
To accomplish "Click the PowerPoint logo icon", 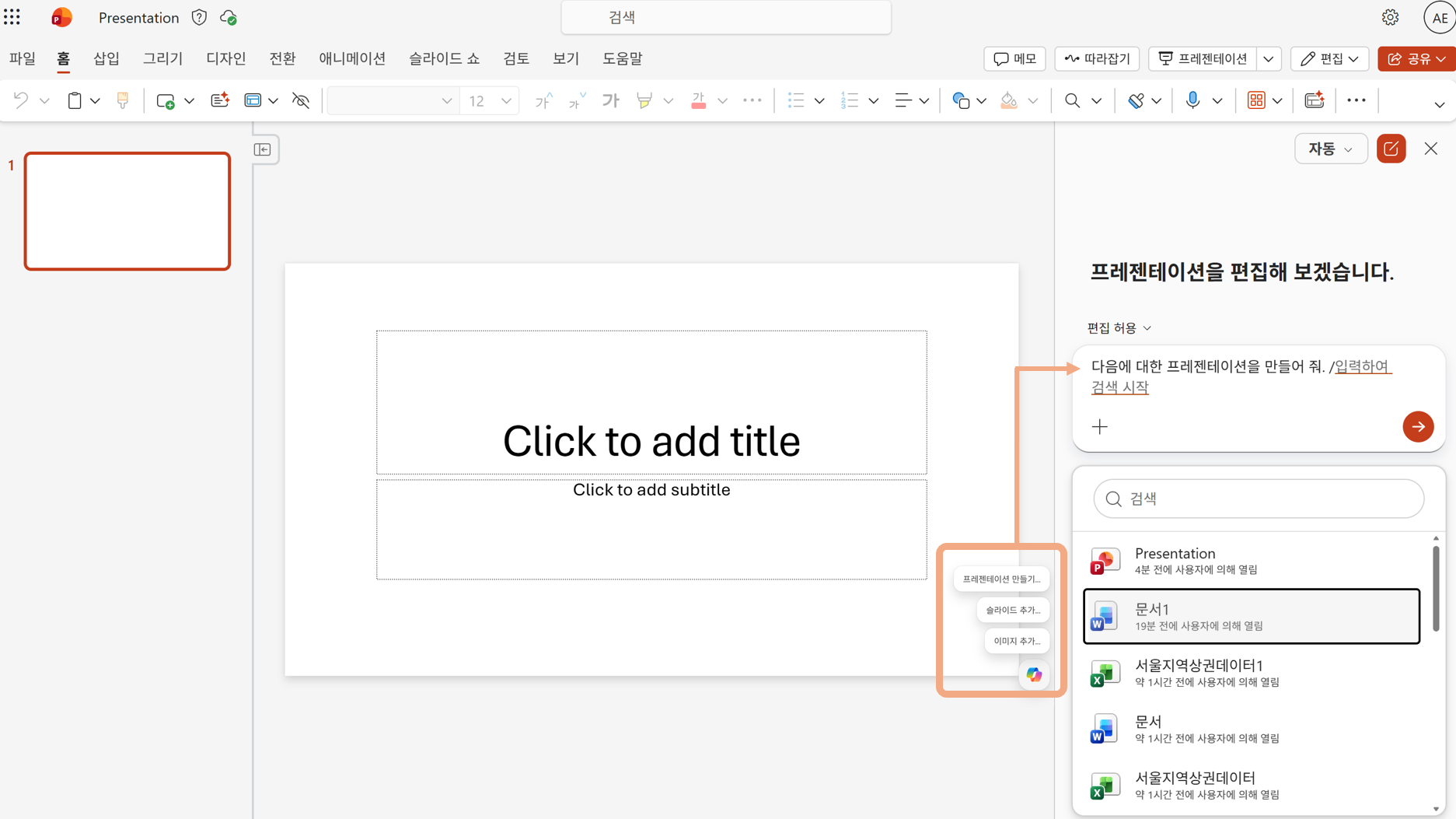I will pos(61,17).
